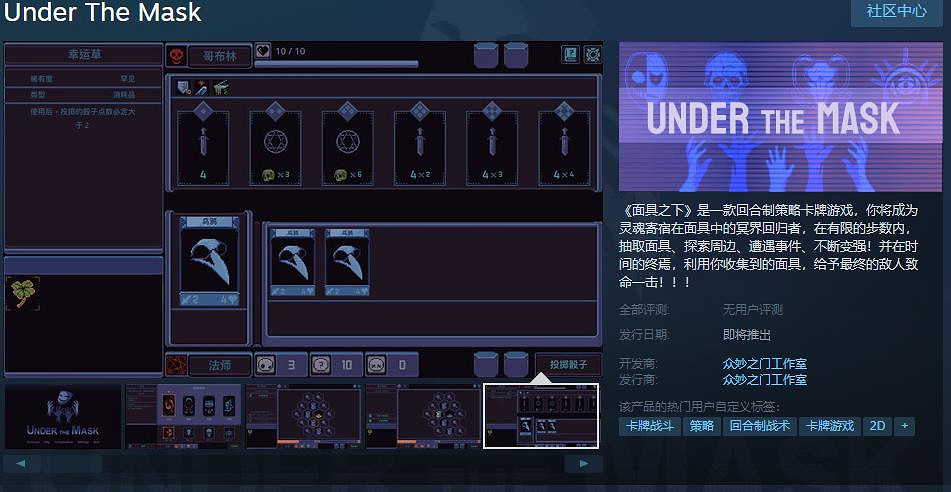
Task: Click the four-leaf clover item icon
Action: tap(23, 294)
